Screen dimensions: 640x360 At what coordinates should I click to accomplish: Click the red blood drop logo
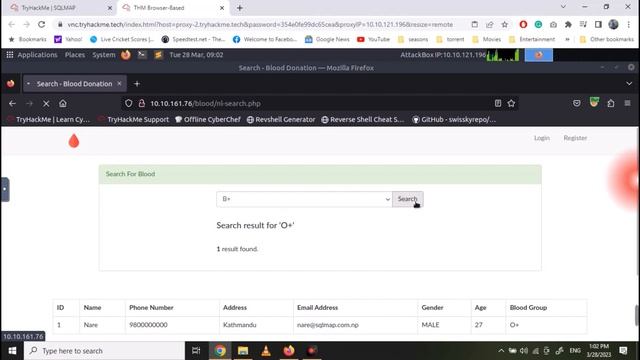point(74,141)
